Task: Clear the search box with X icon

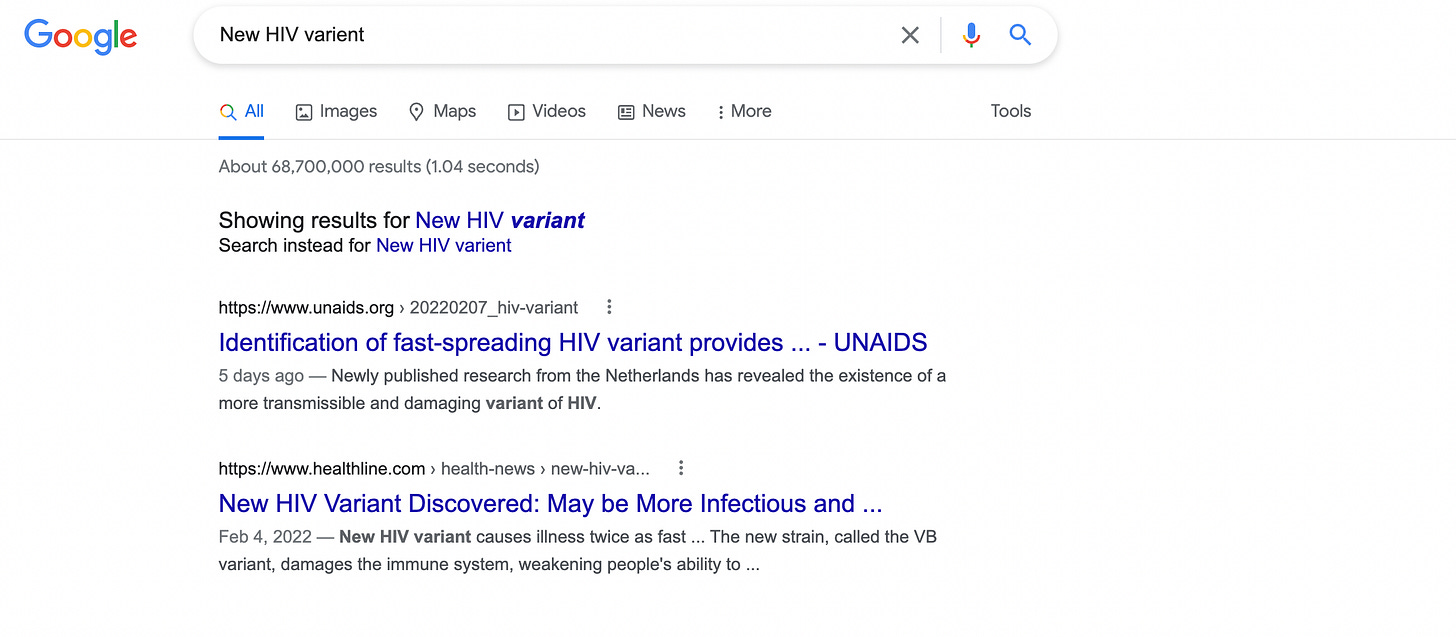Action: 910,35
